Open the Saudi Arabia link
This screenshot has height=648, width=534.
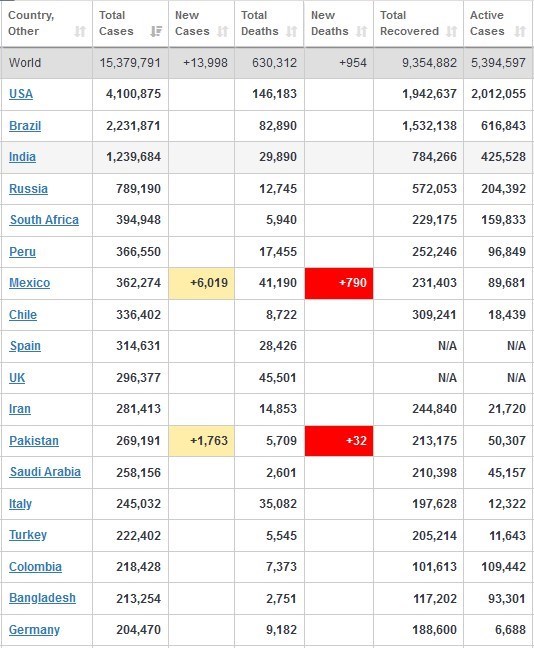[x=45, y=472]
